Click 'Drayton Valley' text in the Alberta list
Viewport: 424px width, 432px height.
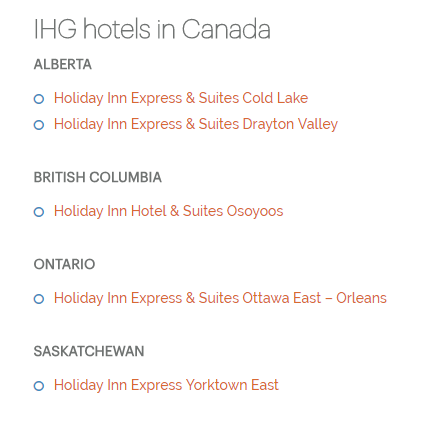(x=290, y=124)
